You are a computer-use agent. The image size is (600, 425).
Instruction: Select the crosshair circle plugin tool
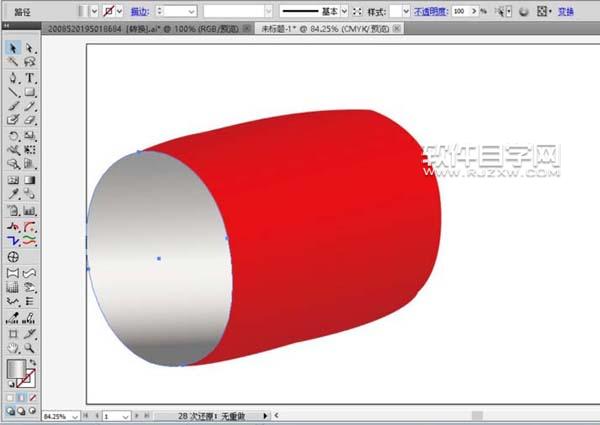point(13,257)
